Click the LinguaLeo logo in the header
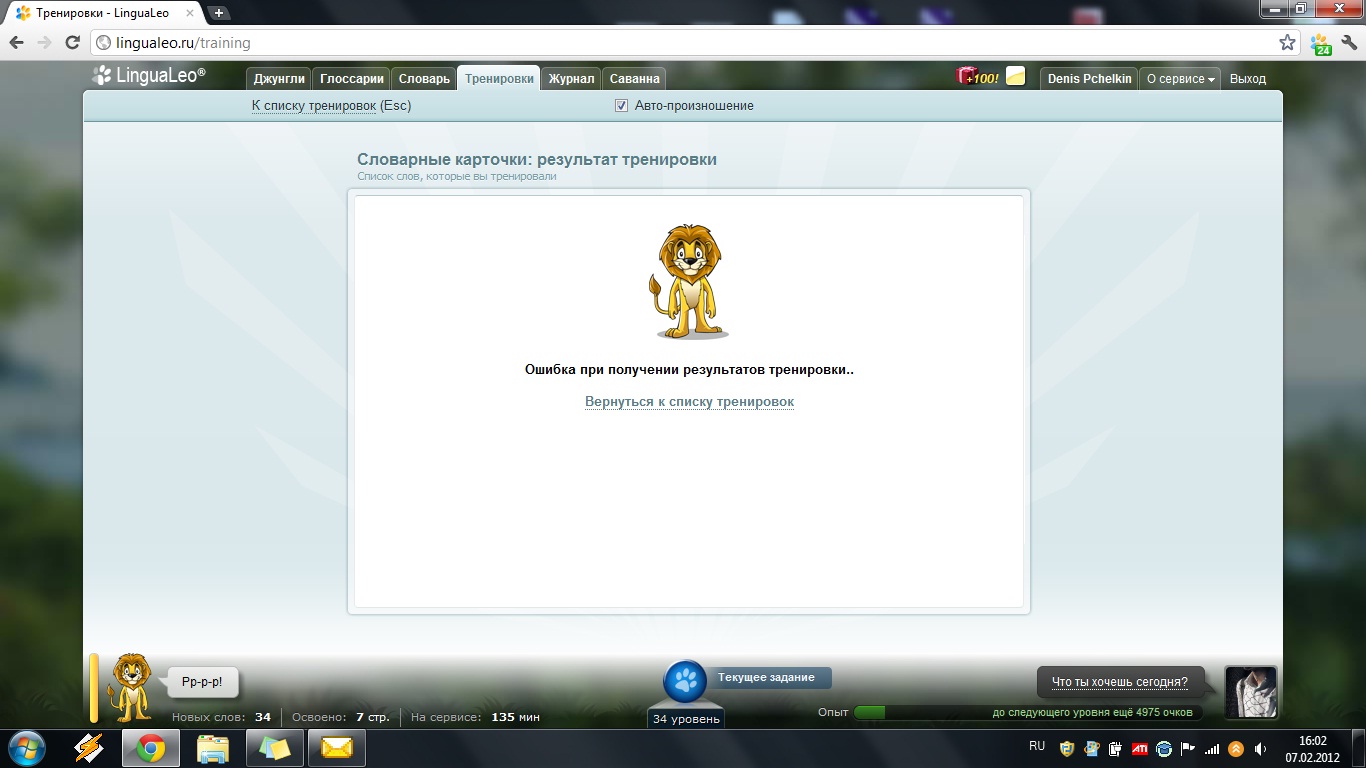This screenshot has width=1366, height=768. (149, 75)
